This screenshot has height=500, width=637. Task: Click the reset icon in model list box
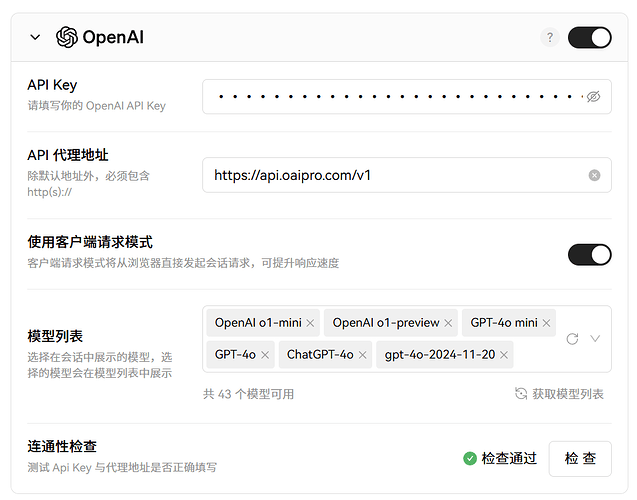tap(572, 339)
